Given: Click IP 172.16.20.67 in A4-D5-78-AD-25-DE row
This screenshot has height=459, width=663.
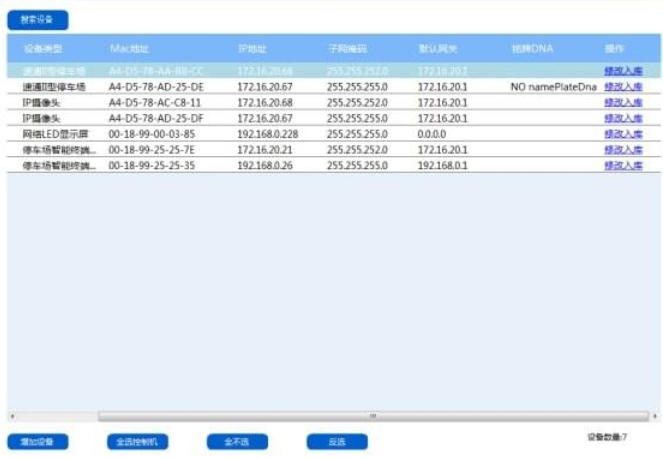Looking at the screenshot, I should (265, 87).
